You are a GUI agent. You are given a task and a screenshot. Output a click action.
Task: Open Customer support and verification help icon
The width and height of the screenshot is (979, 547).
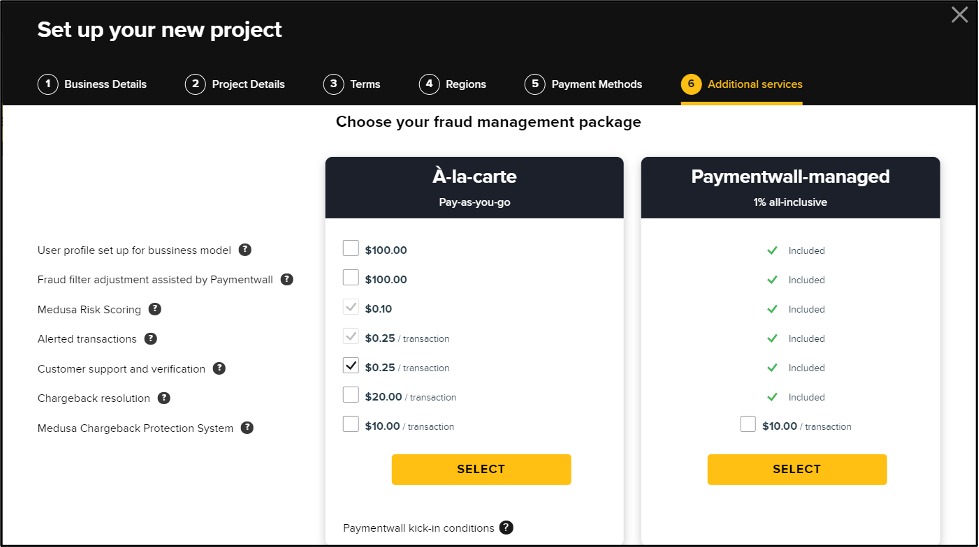pos(219,368)
